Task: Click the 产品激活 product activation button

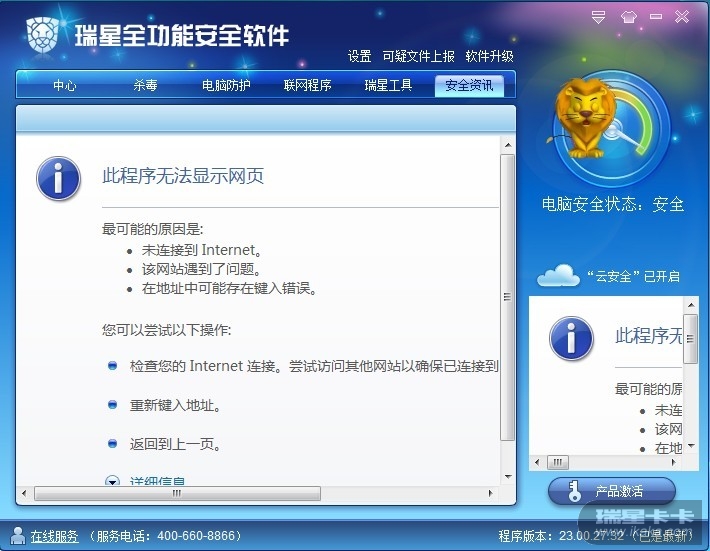Action: pos(612,491)
